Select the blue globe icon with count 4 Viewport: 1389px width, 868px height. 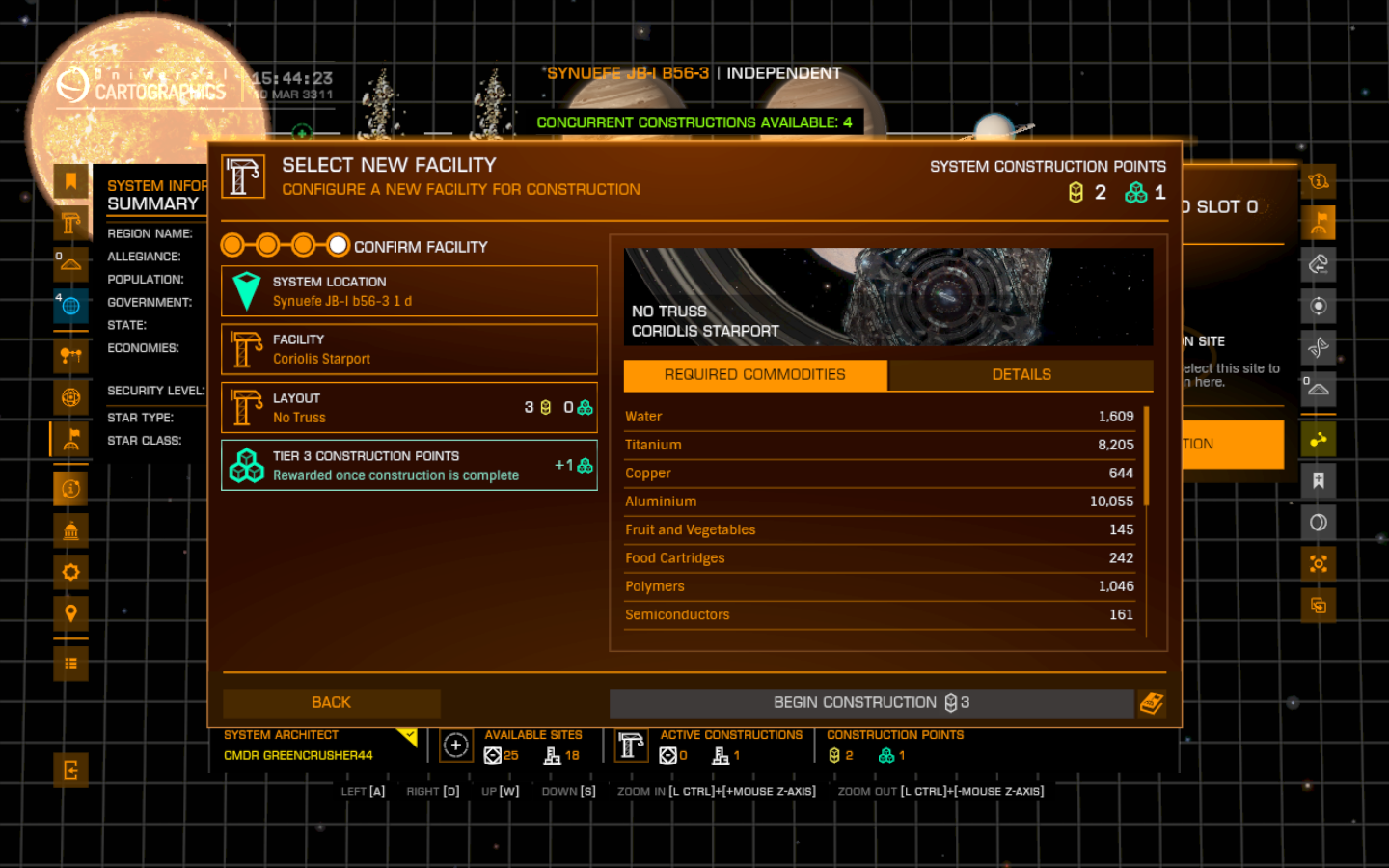pos(70,306)
